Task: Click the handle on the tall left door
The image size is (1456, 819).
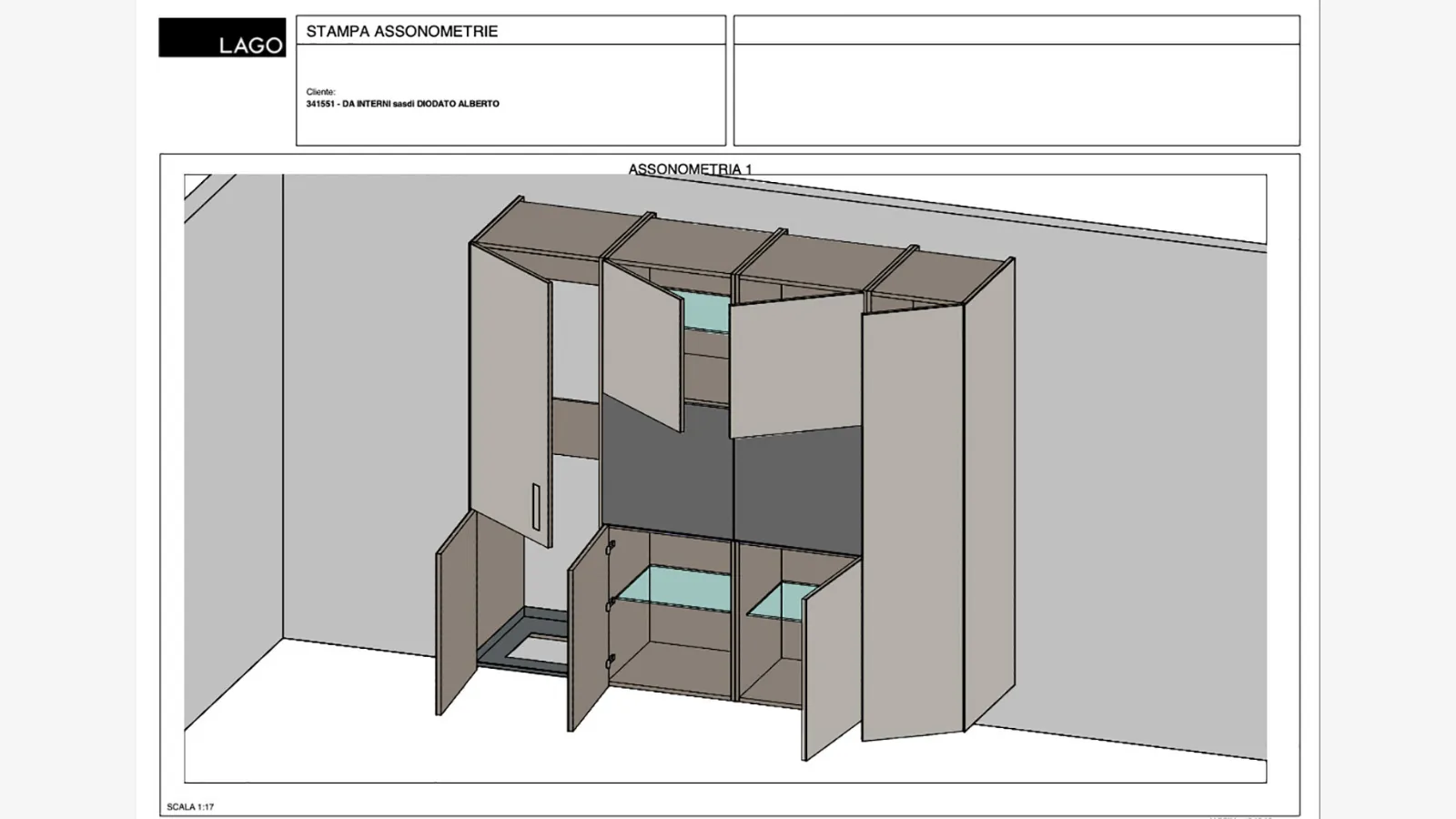Action: coord(536,506)
